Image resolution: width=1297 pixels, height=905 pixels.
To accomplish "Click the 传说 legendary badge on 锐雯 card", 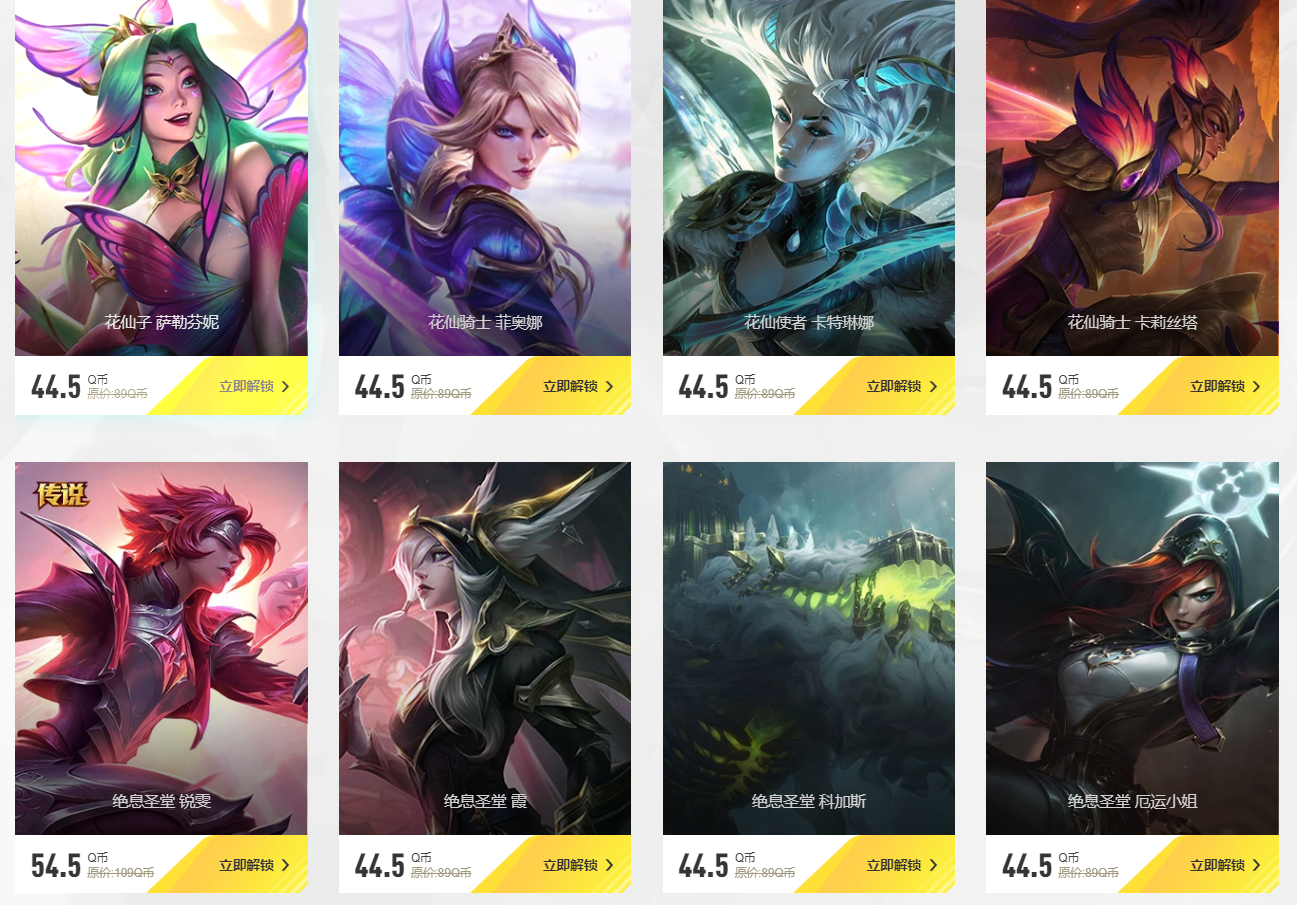I will [x=62, y=494].
